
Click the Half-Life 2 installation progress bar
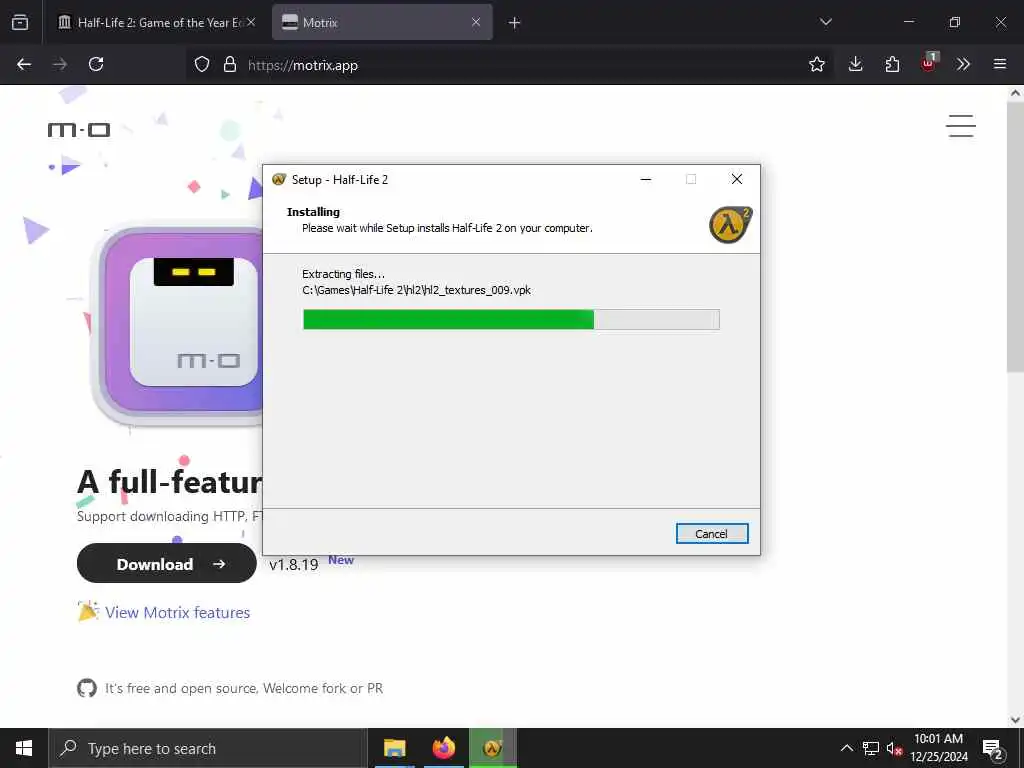(511, 319)
